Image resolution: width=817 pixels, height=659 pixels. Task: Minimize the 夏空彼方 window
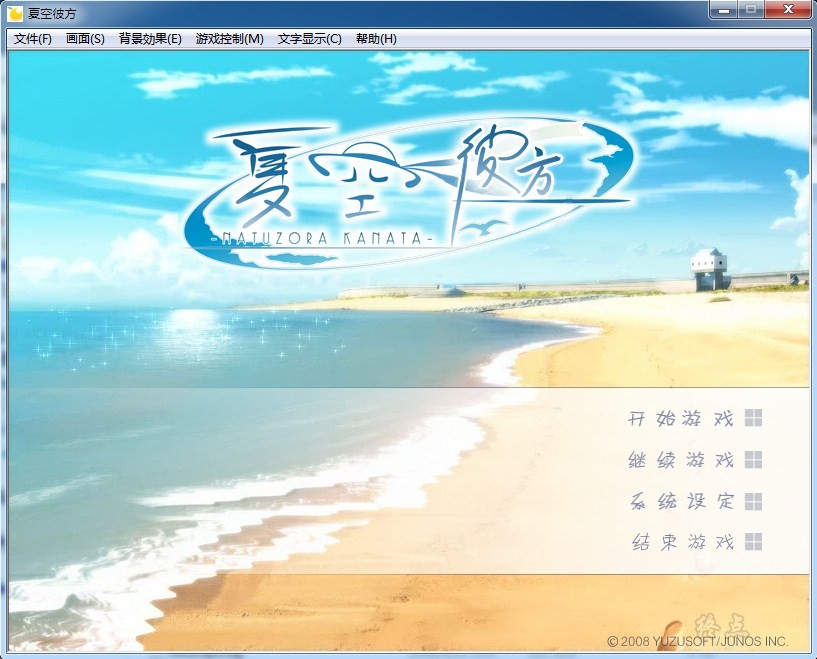coord(724,9)
